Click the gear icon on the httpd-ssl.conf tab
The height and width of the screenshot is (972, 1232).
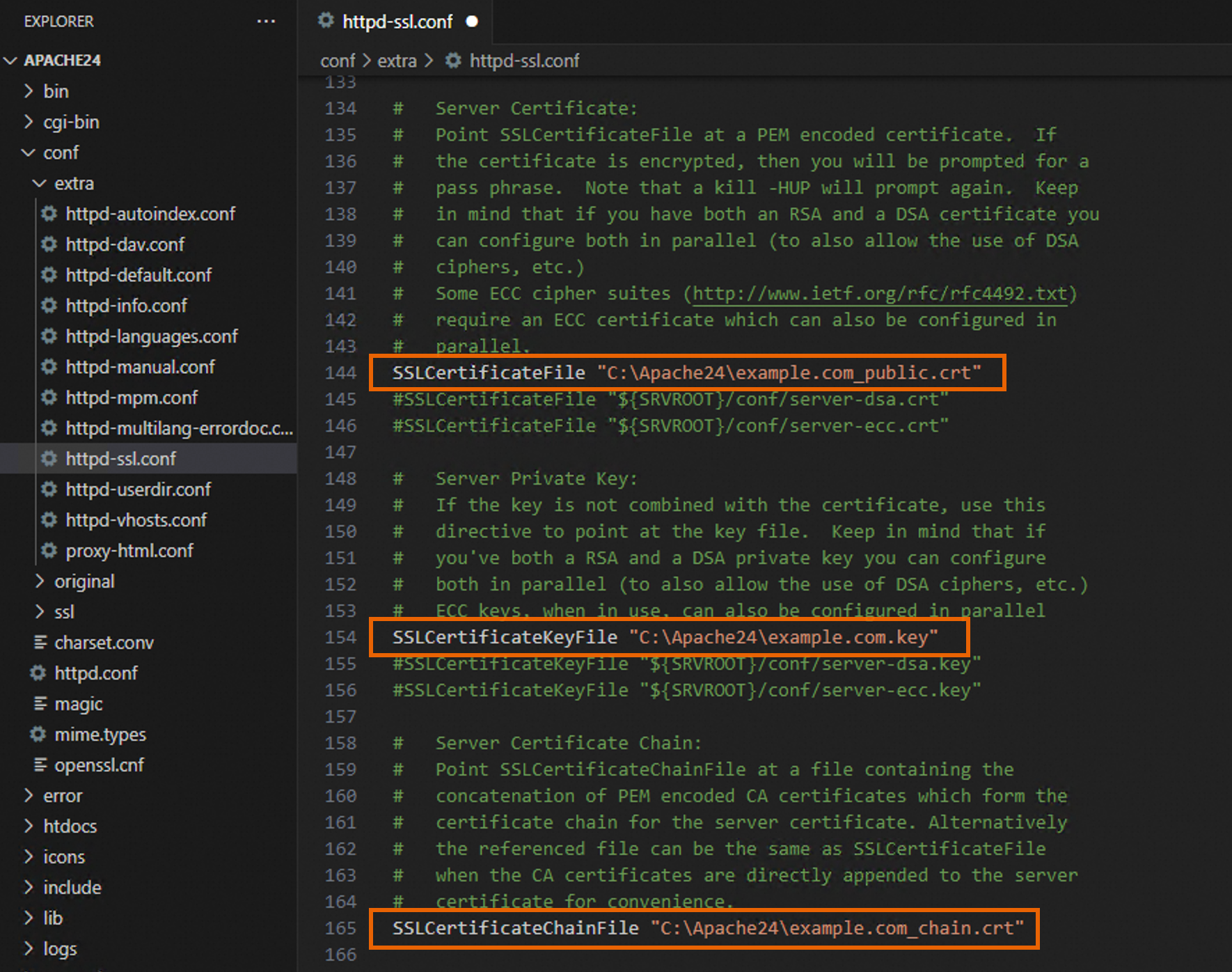(325, 21)
